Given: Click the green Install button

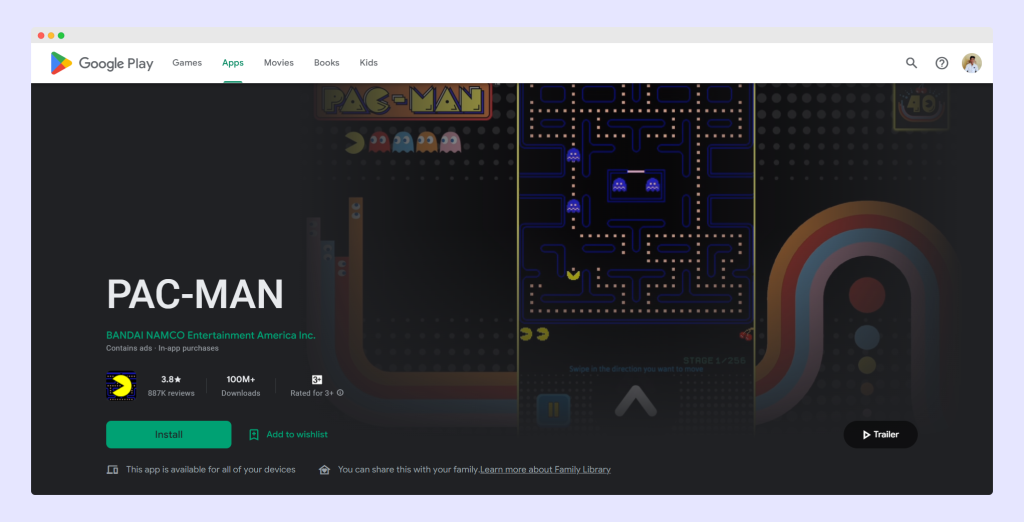Looking at the screenshot, I should [168, 434].
